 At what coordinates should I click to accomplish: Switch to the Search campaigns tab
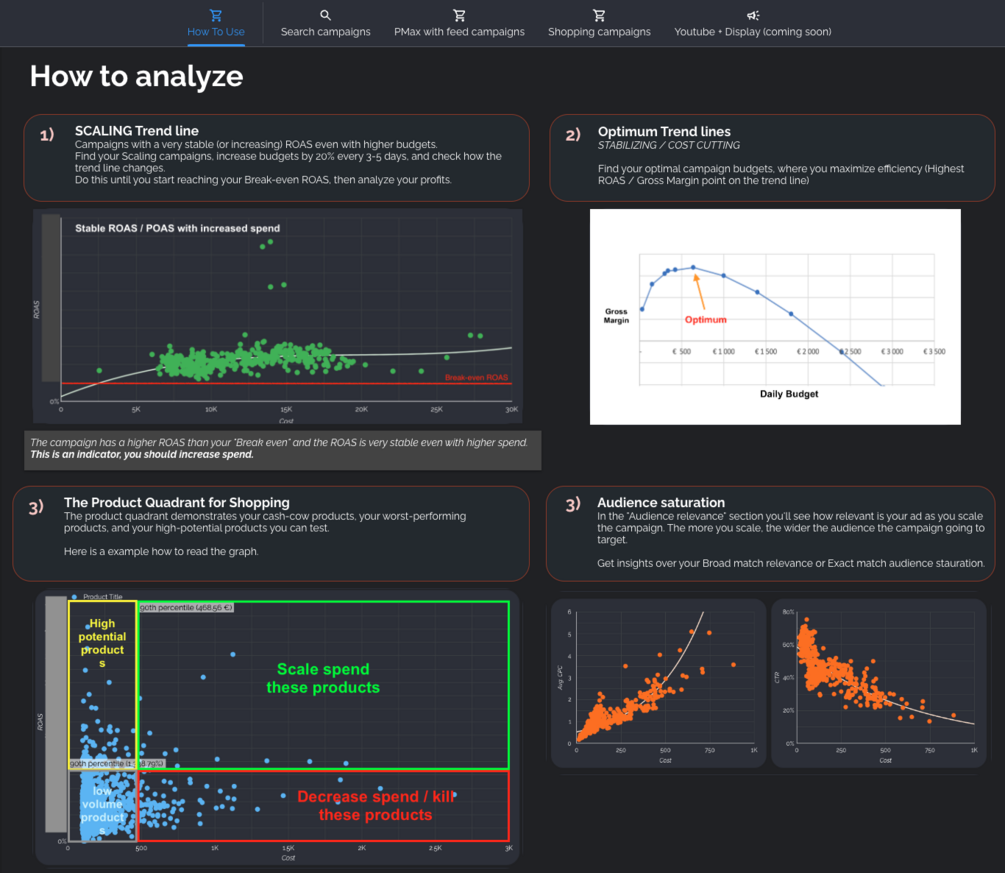326,24
